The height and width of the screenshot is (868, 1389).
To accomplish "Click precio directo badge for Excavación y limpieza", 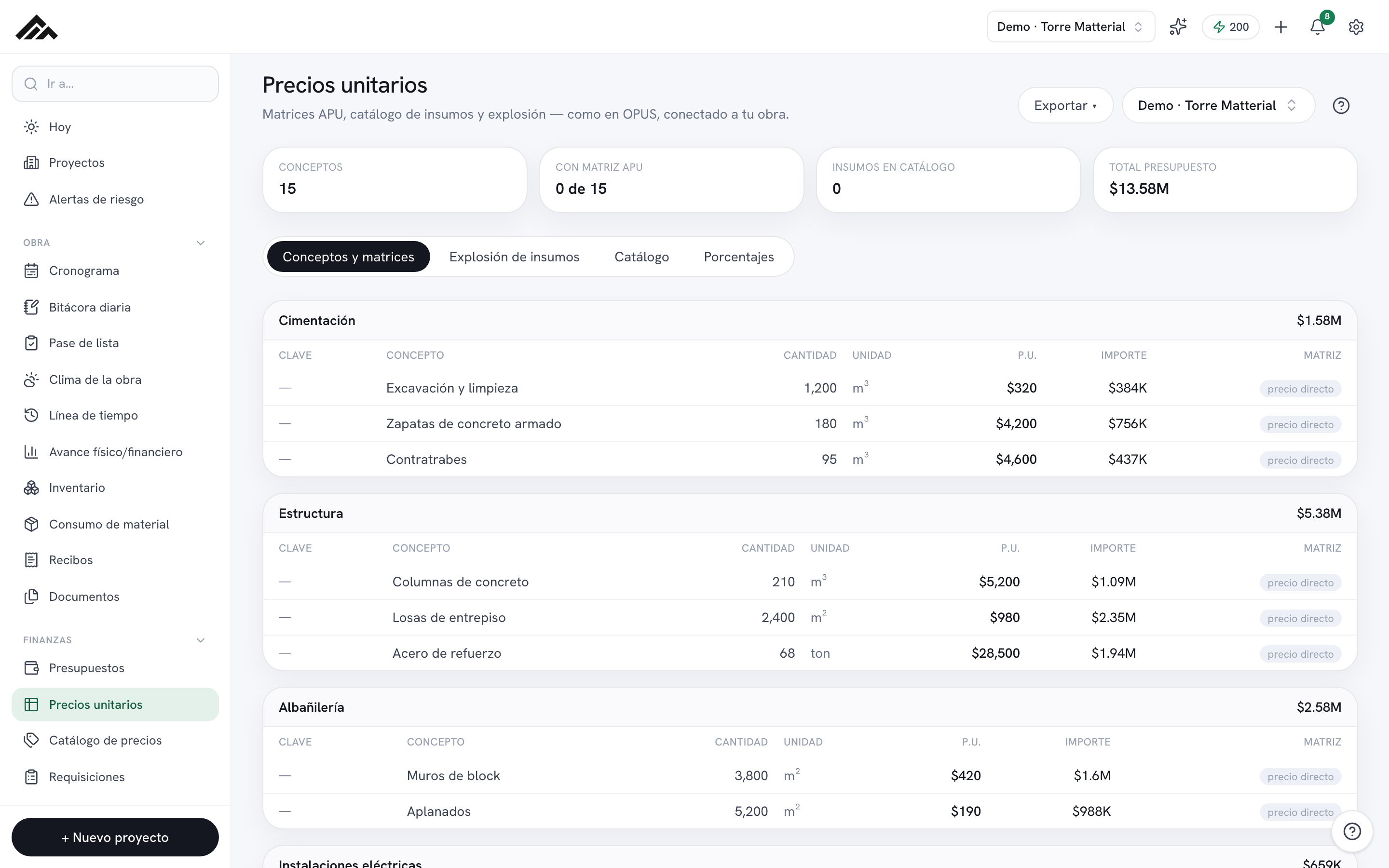I will (x=1300, y=389).
